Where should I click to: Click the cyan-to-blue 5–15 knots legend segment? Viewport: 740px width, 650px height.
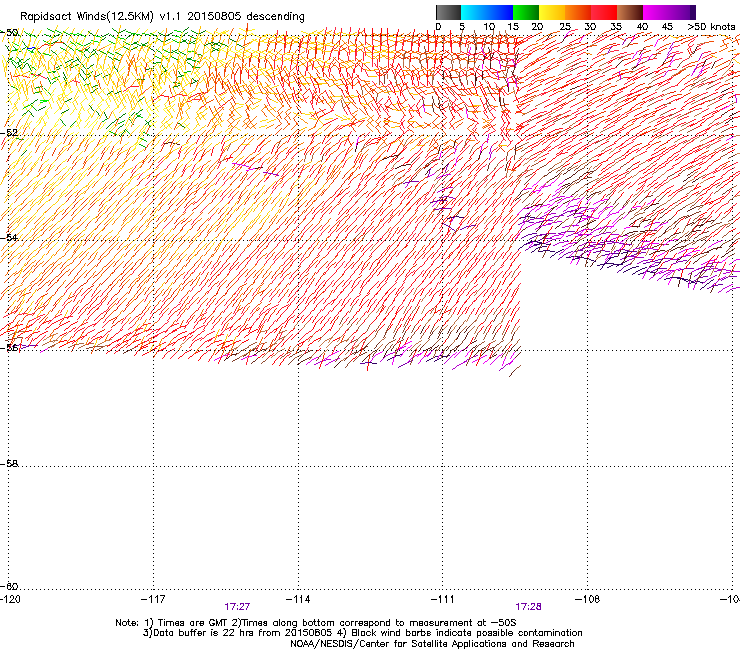pos(487,12)
